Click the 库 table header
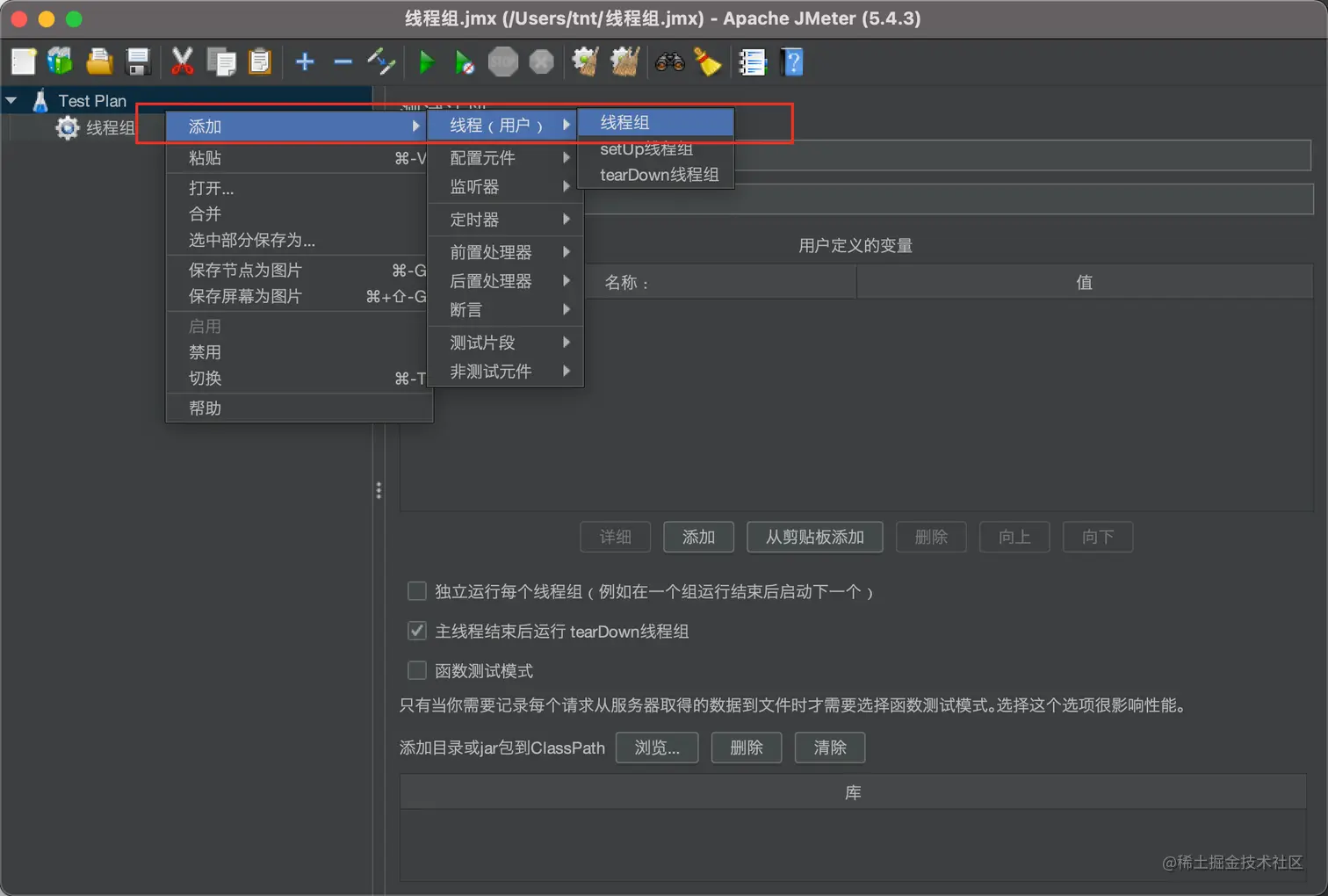The width and height of the screenshot is (1328, 896). tap(853, 792)
